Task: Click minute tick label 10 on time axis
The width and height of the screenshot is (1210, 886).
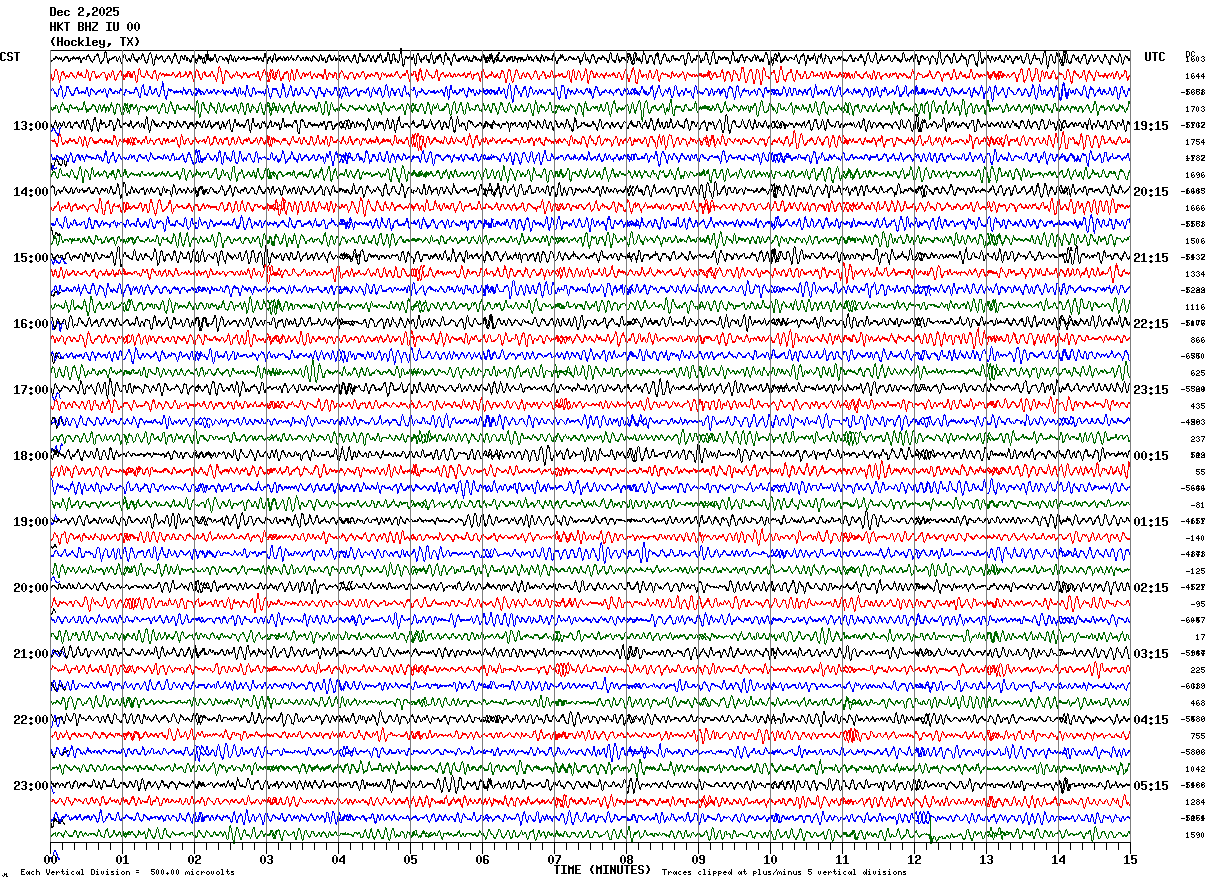Action: tap(770, 859)
